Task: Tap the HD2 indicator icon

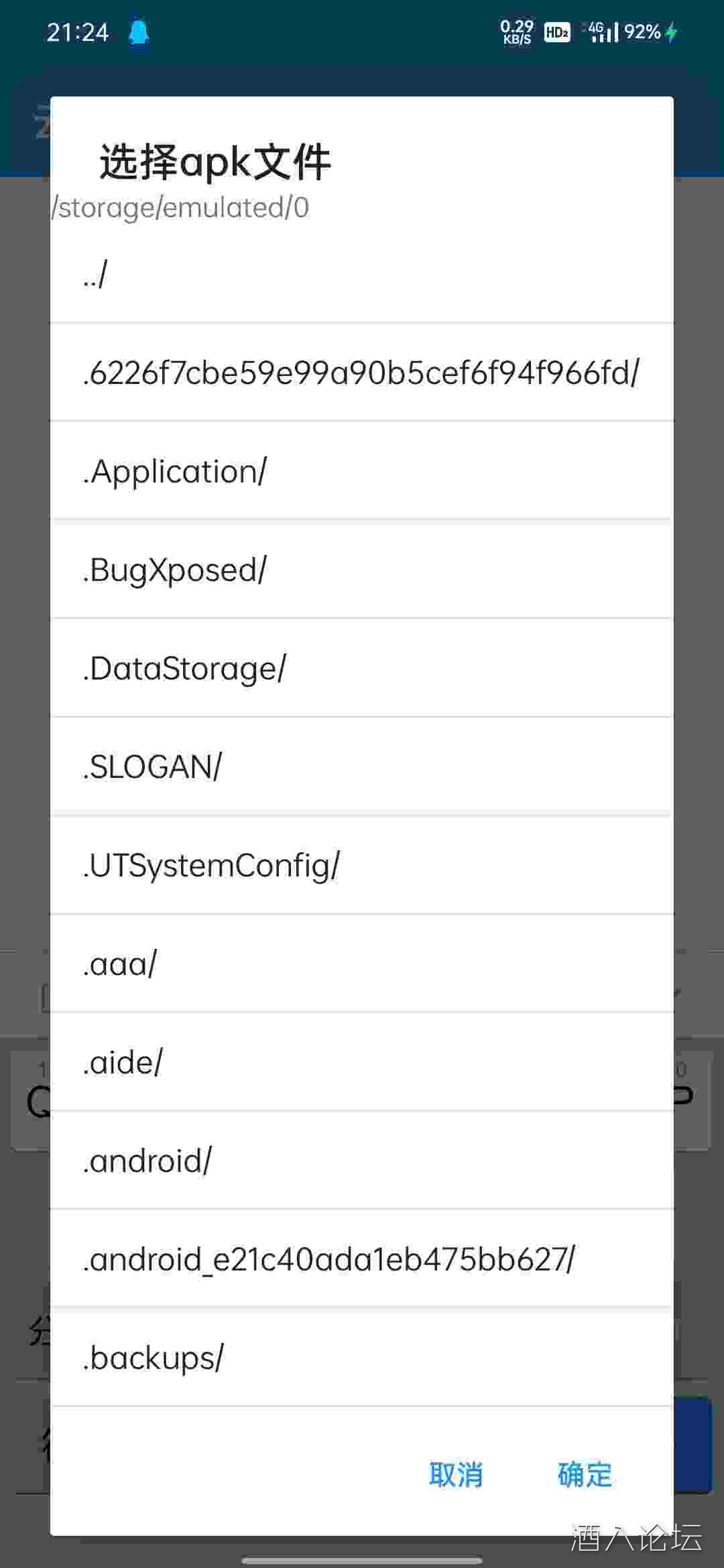Action: click(557, 32)
